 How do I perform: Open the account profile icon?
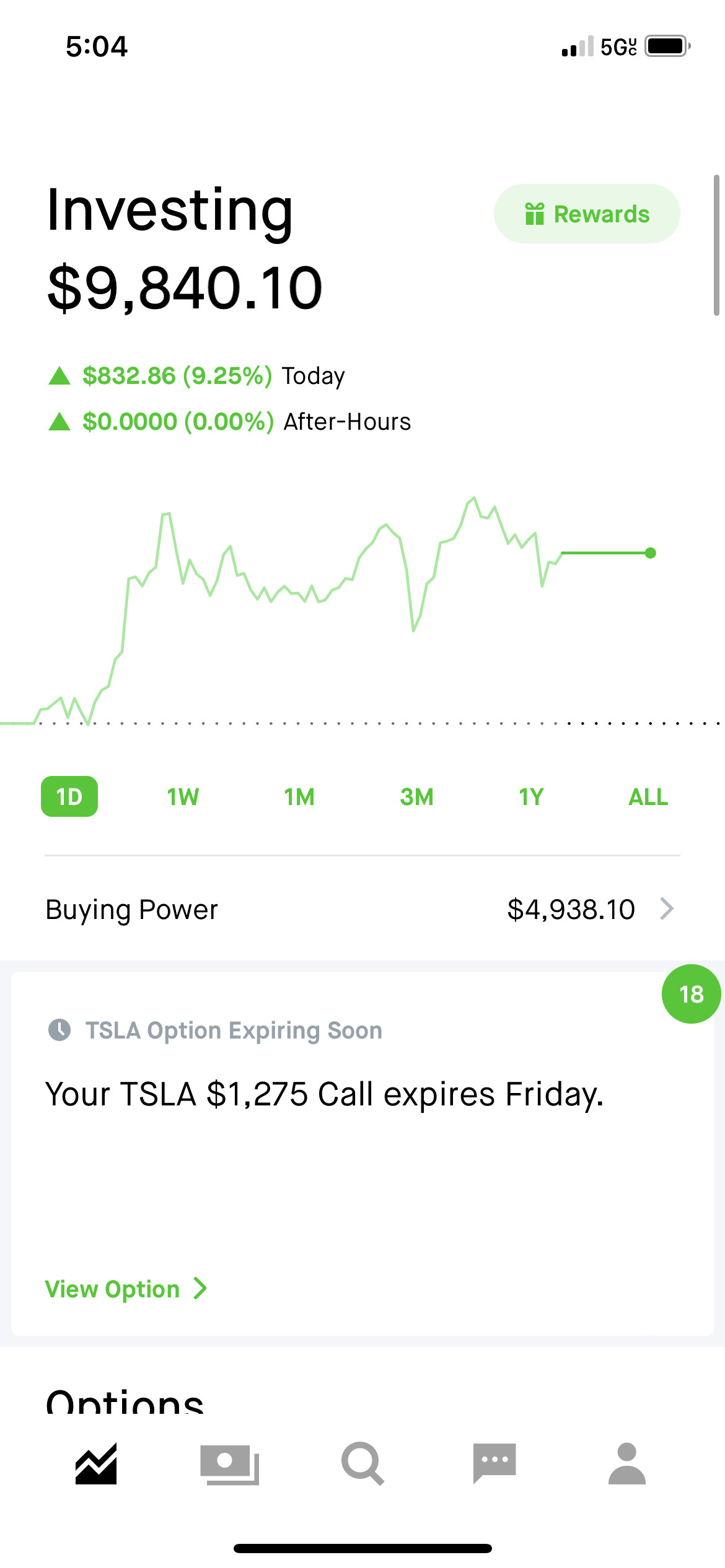(627, 1463)
